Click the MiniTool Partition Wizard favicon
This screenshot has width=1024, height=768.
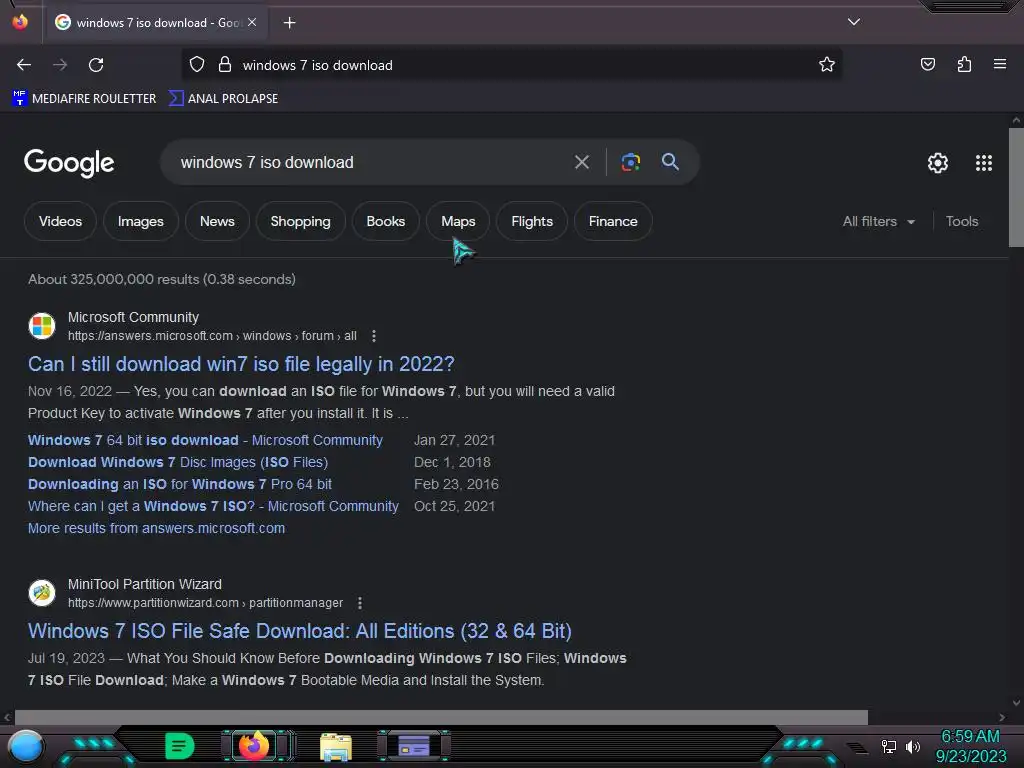(42, 592)
